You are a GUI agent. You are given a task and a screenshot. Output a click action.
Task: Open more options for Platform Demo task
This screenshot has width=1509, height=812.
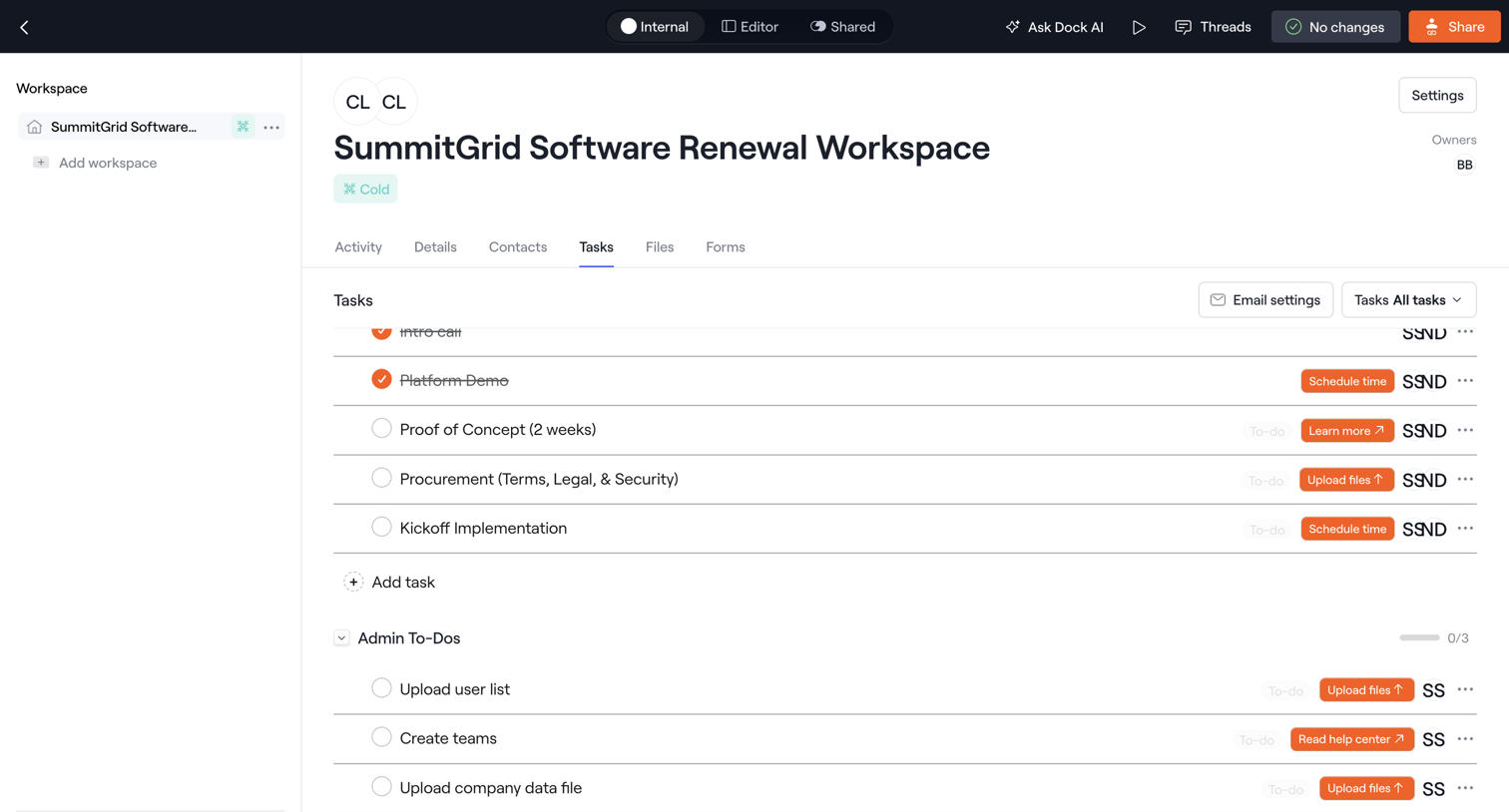tap(1465, 381)
